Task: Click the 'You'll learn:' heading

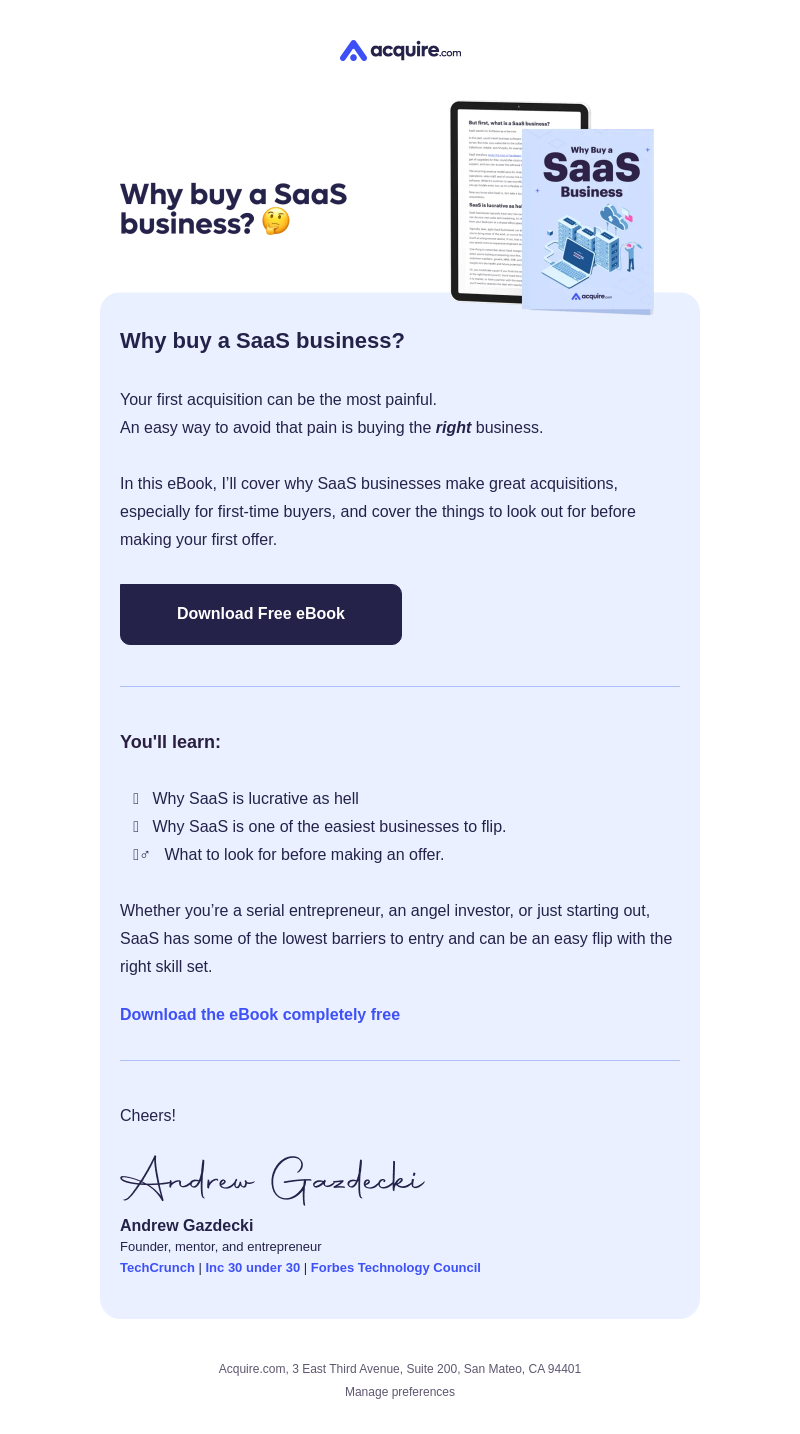Action: [x=170, y=742]
